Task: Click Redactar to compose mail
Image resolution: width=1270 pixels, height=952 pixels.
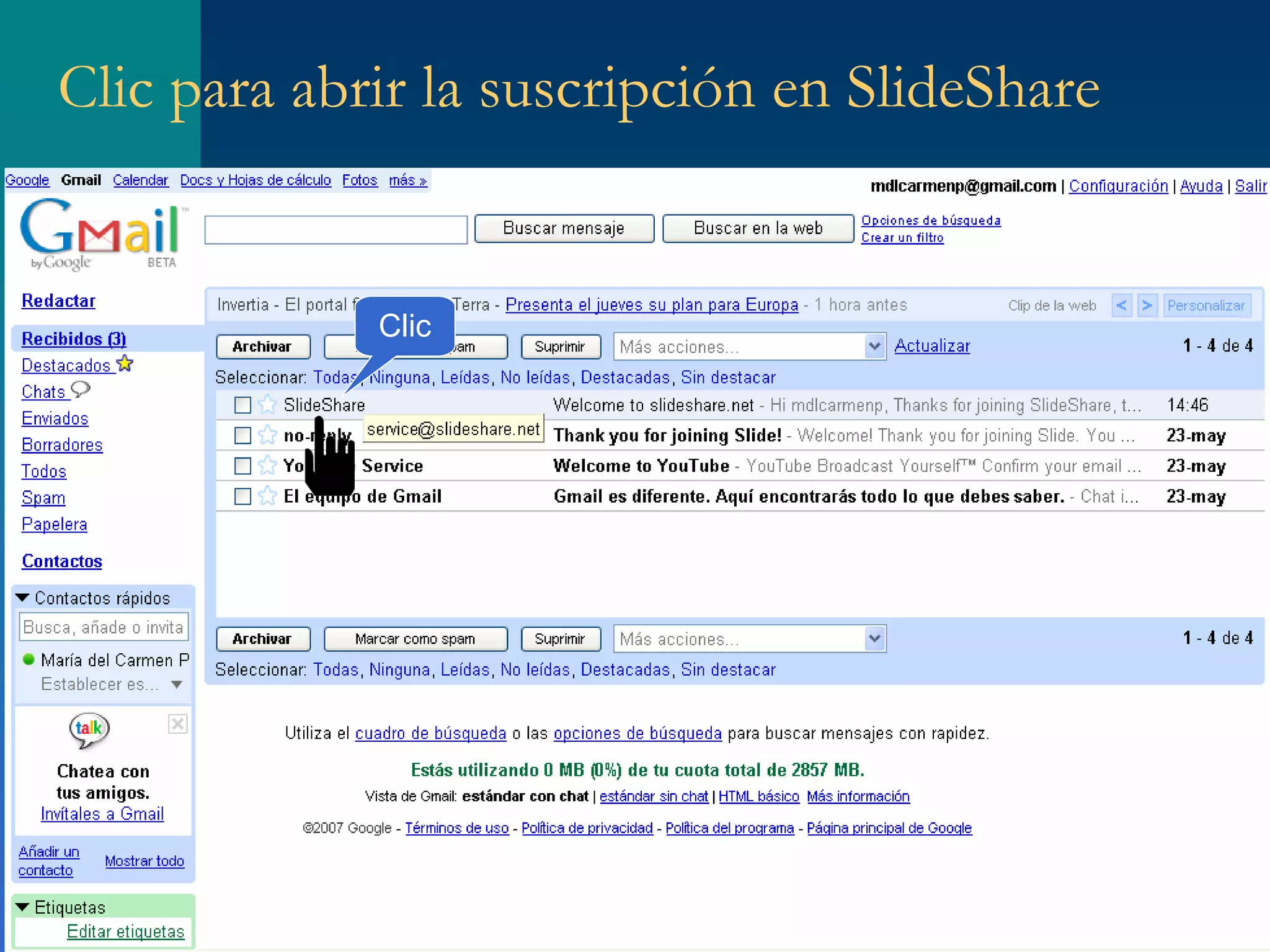Action: click(58, 301)
